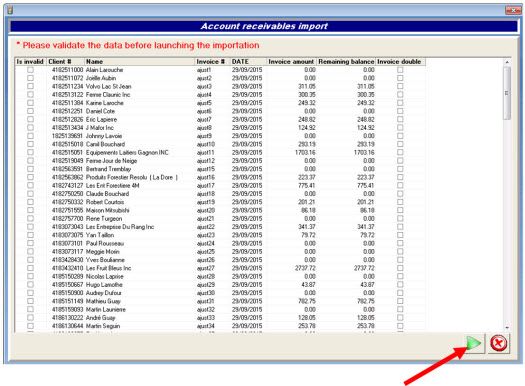The height and width of the screenshot is (386, 525).
Task: Click the scrollbar up arrow
Action: pos(507,62)
